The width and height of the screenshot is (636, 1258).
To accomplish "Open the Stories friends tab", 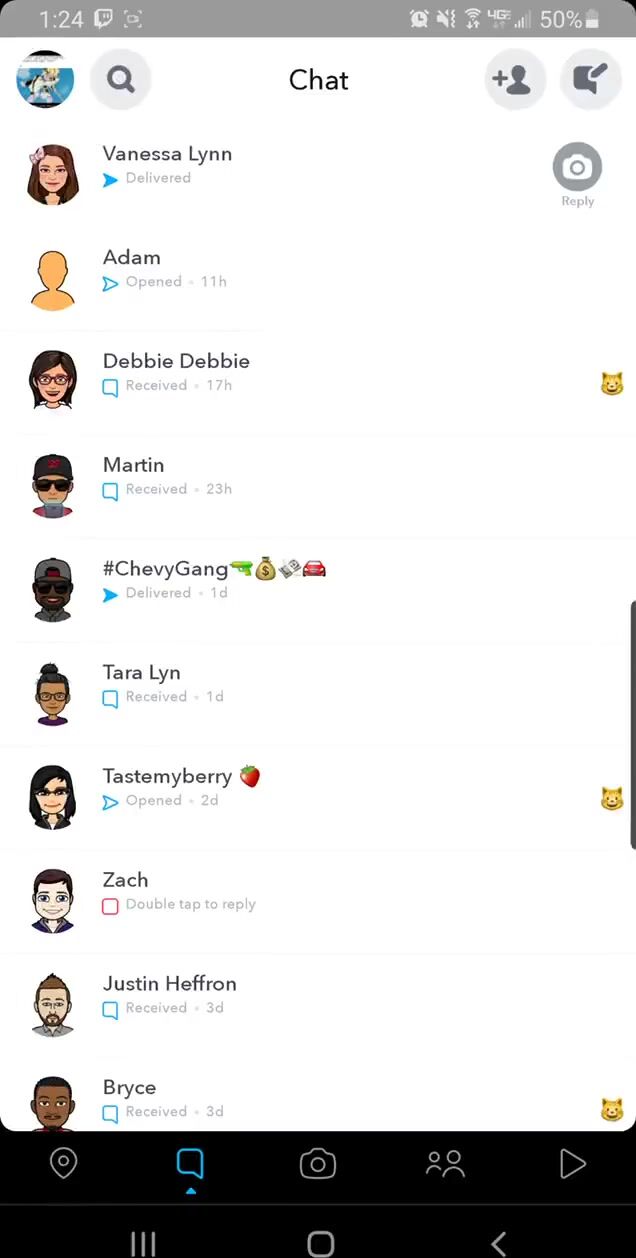I will pos(445,1163).
